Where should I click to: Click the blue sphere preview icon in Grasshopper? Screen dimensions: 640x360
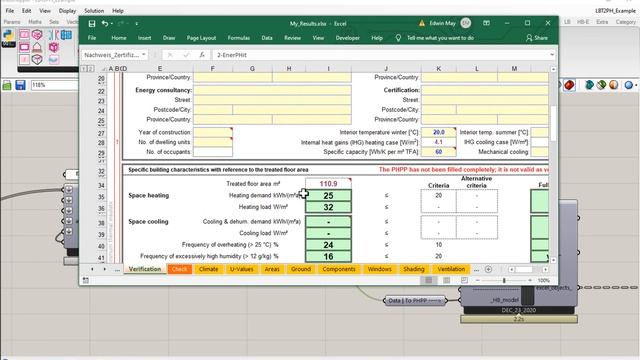pos(629,85)
